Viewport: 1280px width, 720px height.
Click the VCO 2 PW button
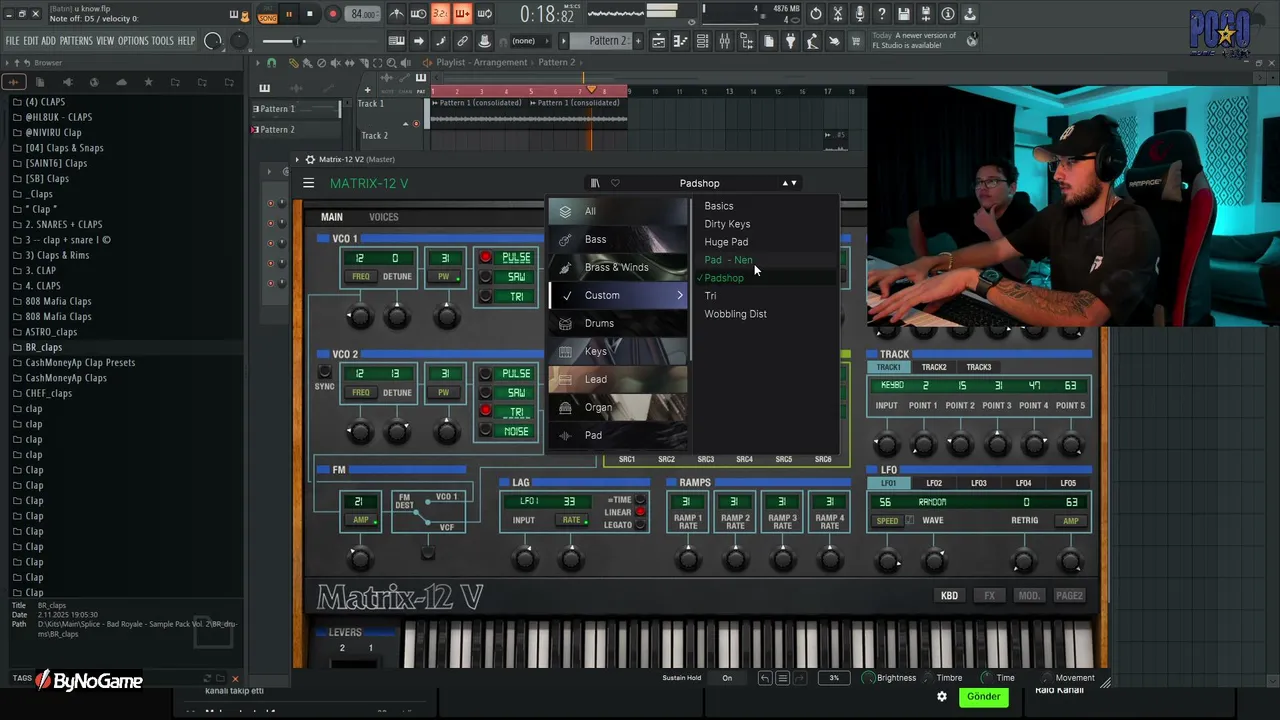click(x=444, y=393)
